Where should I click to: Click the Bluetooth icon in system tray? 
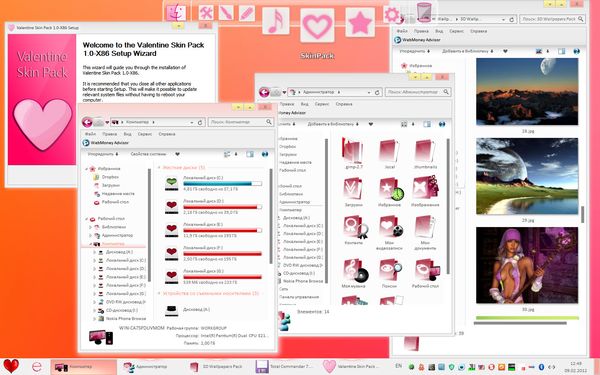[x=541, y=367]
